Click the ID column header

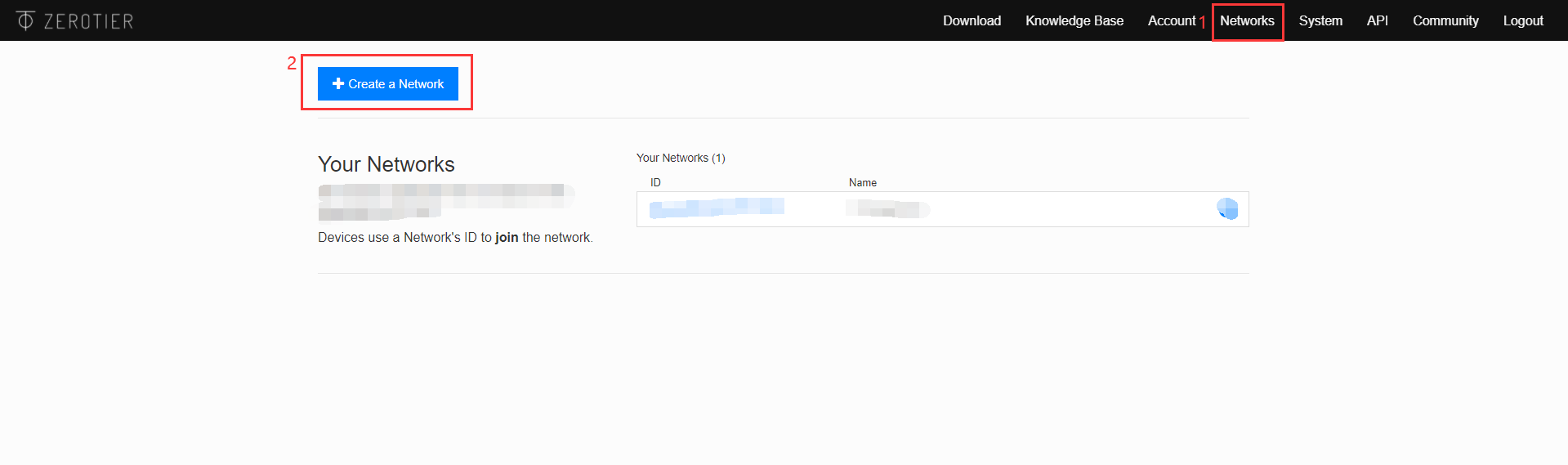pyautogui.click(x=655, y=182)
